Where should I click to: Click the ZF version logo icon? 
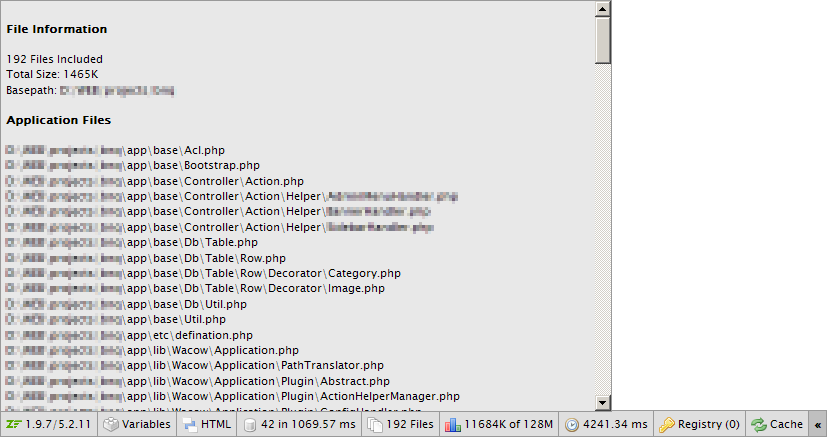(x=13, y=424)
